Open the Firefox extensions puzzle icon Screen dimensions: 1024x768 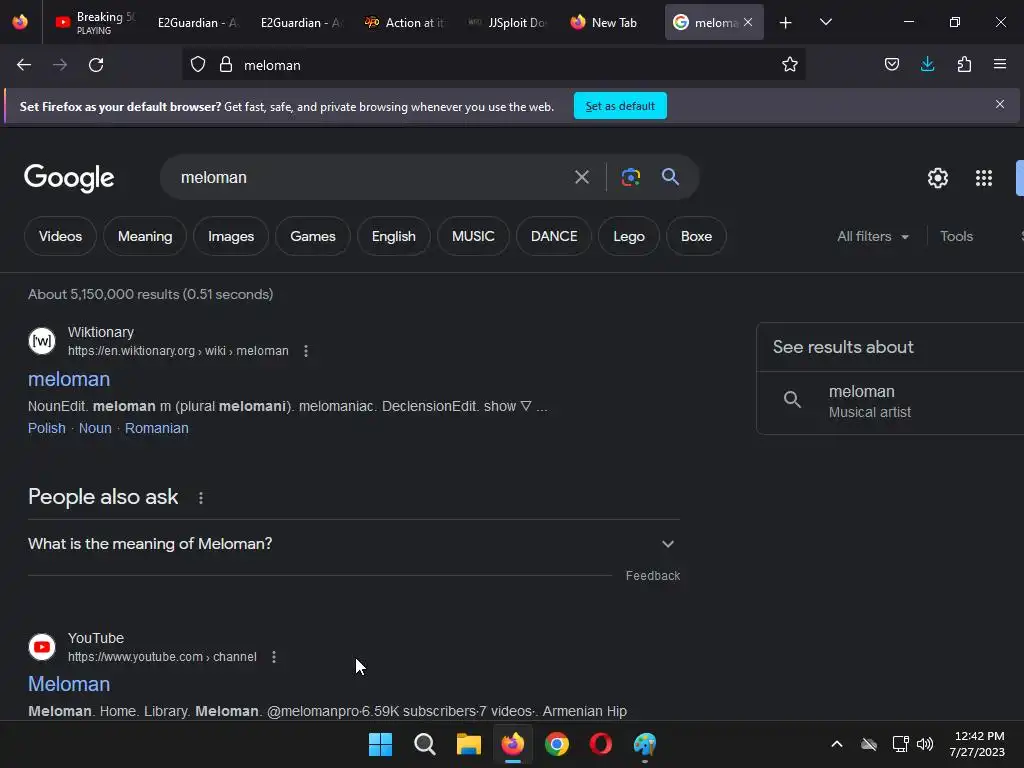pos(964,65)
